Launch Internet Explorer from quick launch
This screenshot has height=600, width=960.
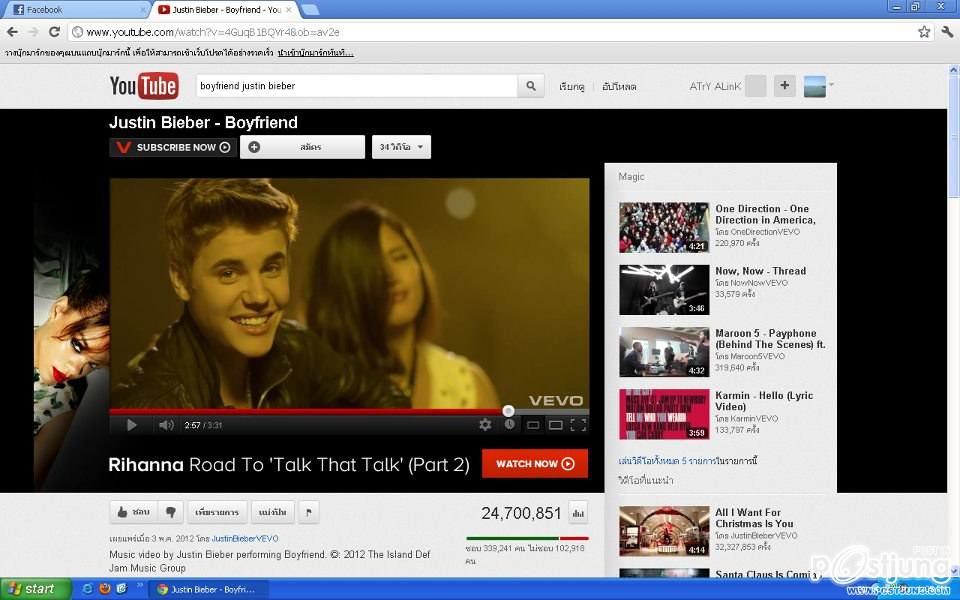pos(88,589)
